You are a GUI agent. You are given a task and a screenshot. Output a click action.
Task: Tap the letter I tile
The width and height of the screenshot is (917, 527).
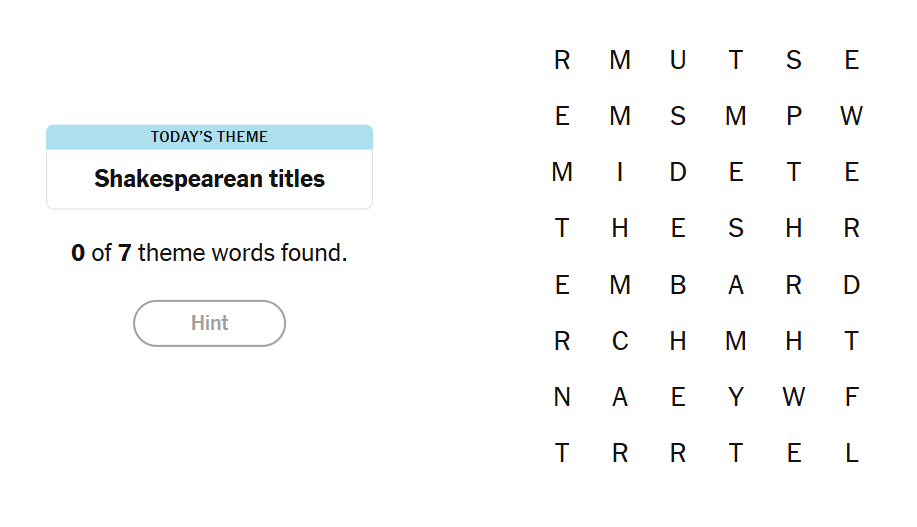pyautogui.click(x=620, y=172)
